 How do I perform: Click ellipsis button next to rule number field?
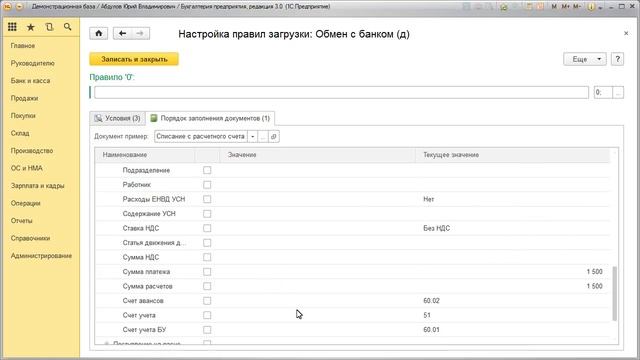(618, 93)
